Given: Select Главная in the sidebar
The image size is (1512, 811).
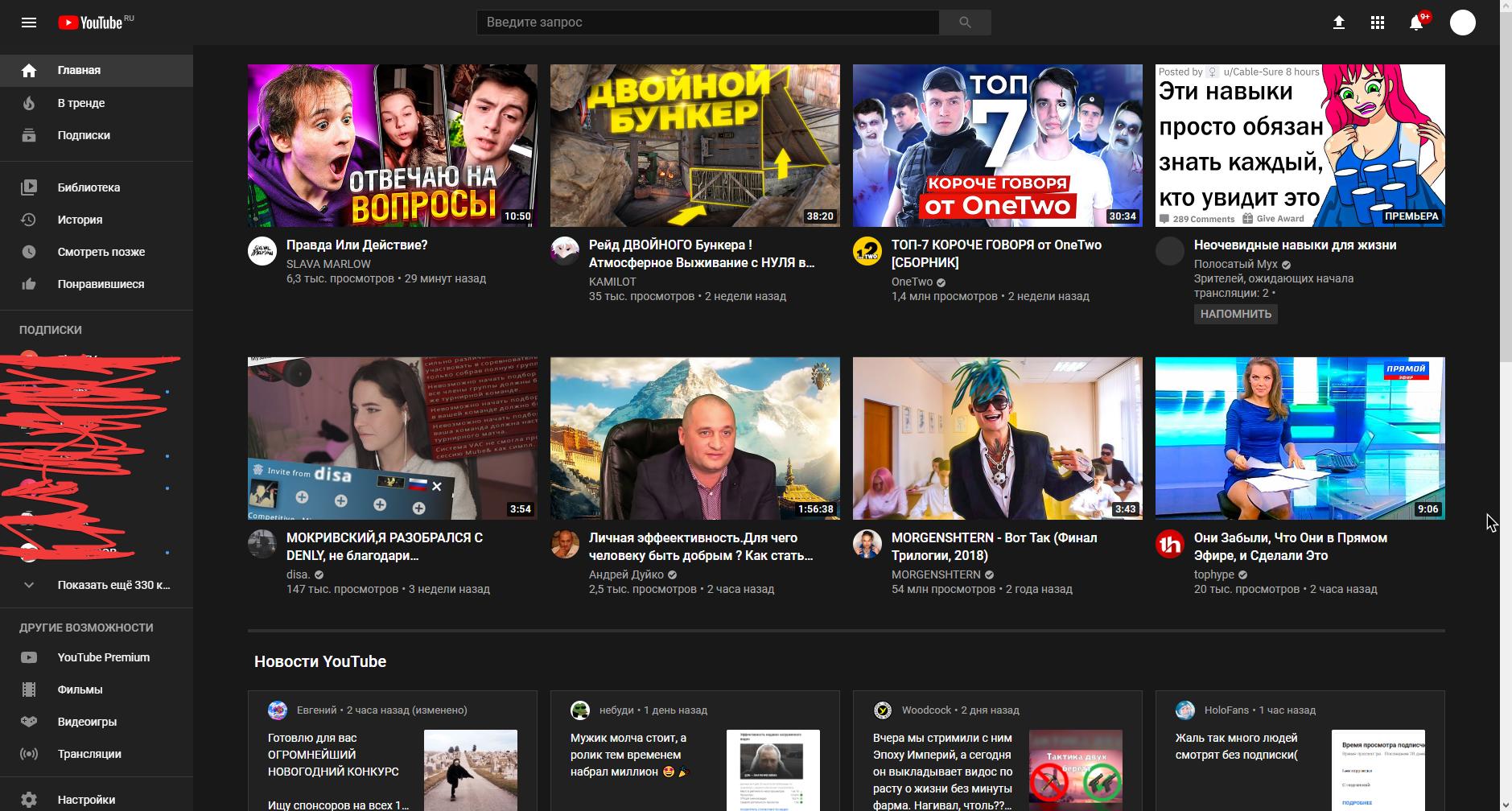Looking at the screenshot, I should coord(97,71).
